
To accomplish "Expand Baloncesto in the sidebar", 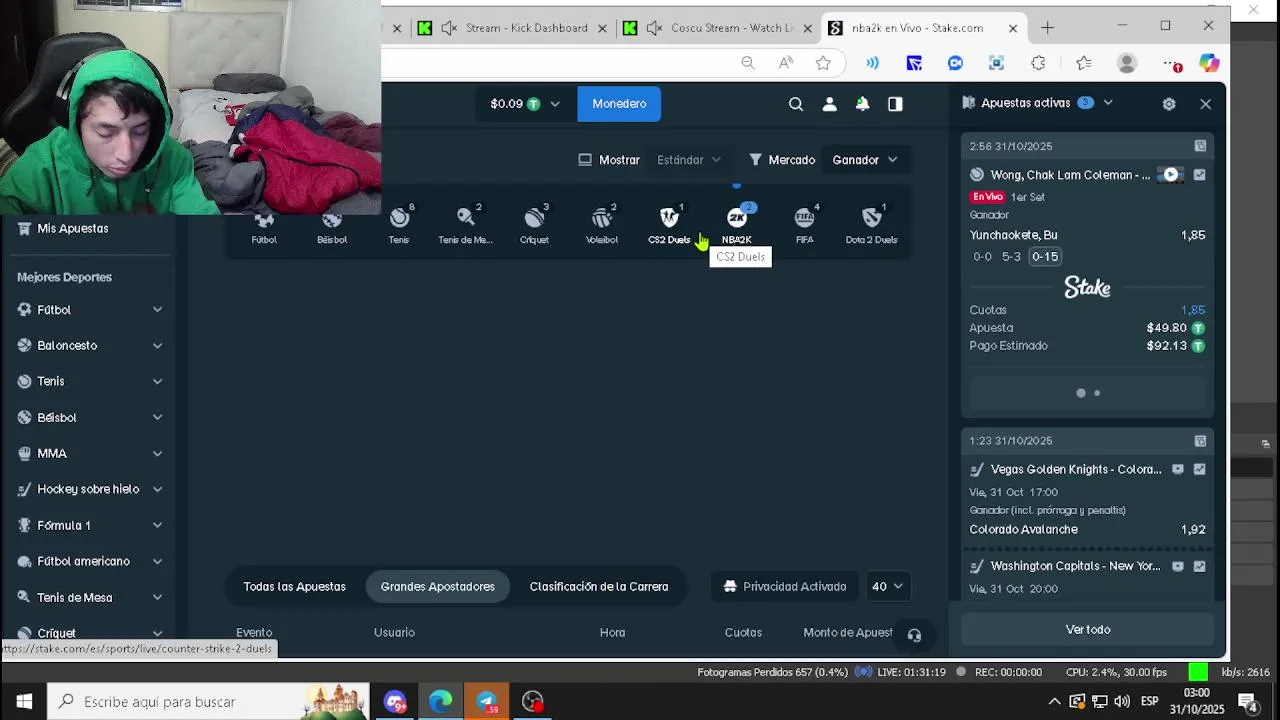I will [x=157, y=346].
